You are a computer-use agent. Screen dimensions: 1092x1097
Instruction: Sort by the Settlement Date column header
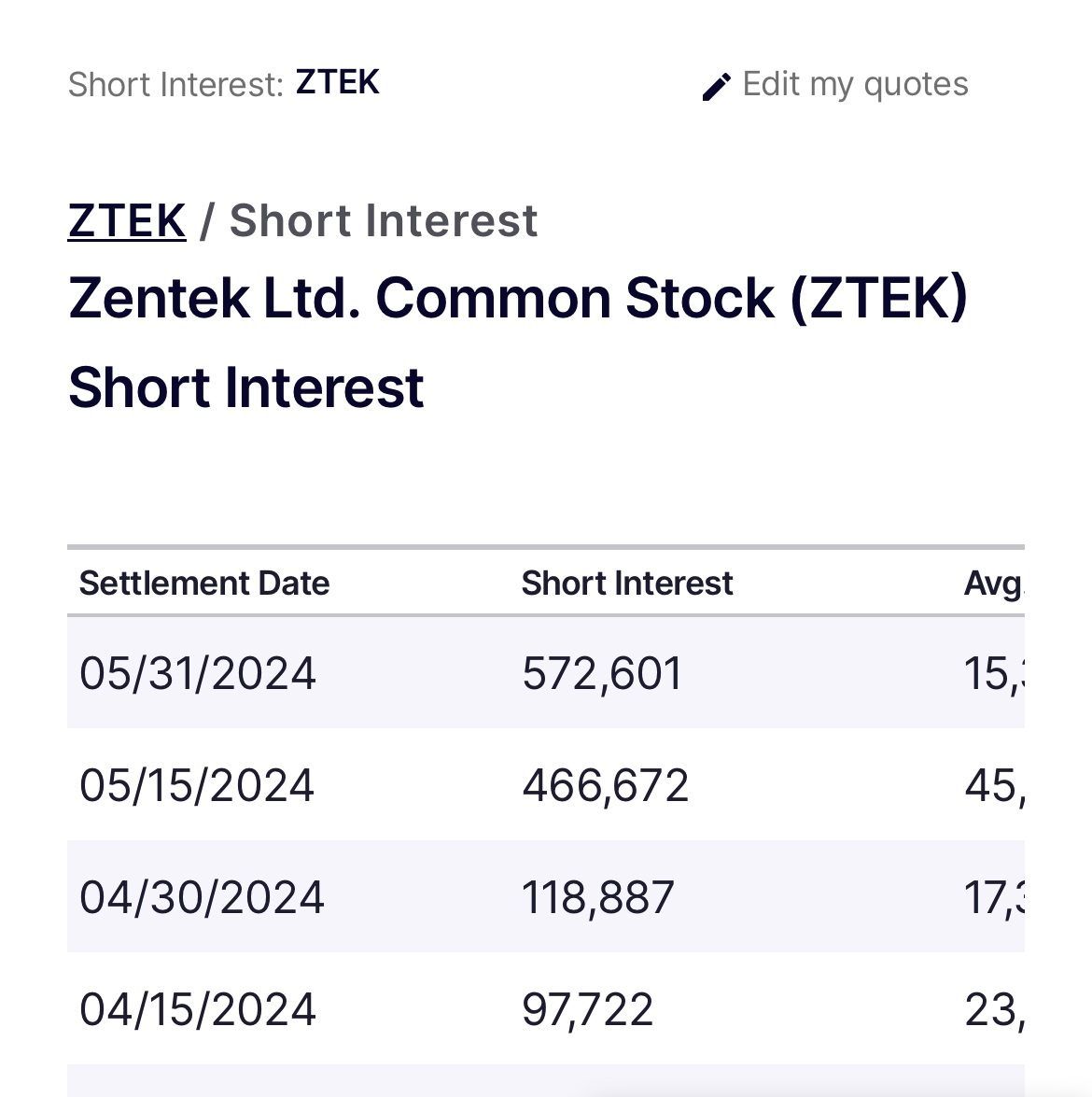click(x=204, y=584)
